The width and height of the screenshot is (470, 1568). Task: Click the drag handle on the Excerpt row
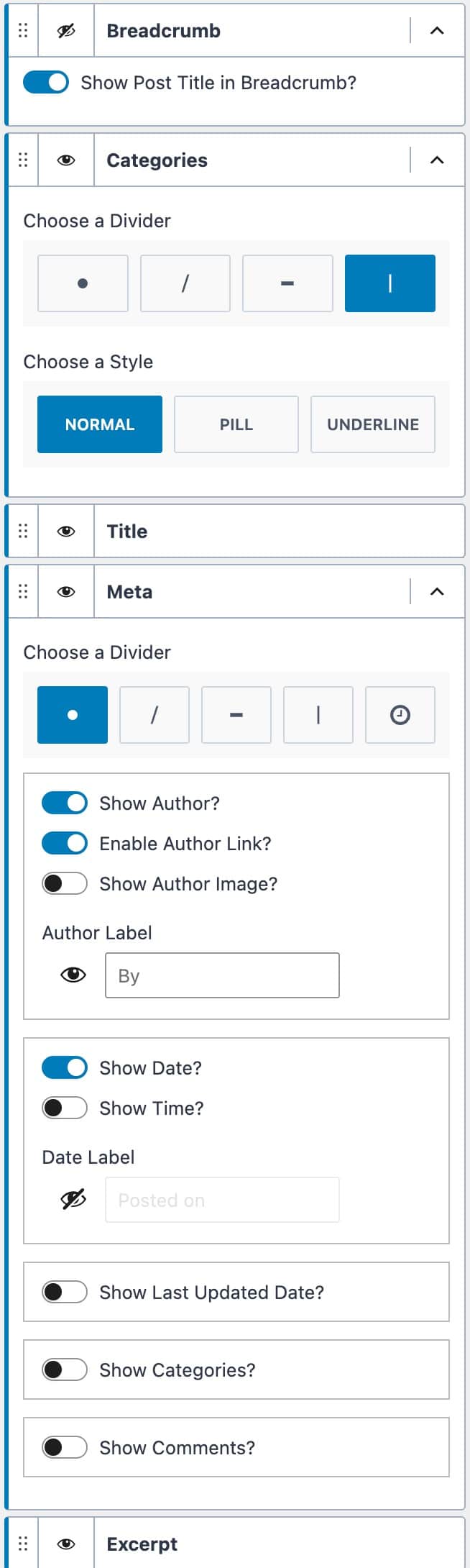pyautogui.click(x=23, y=1544)
